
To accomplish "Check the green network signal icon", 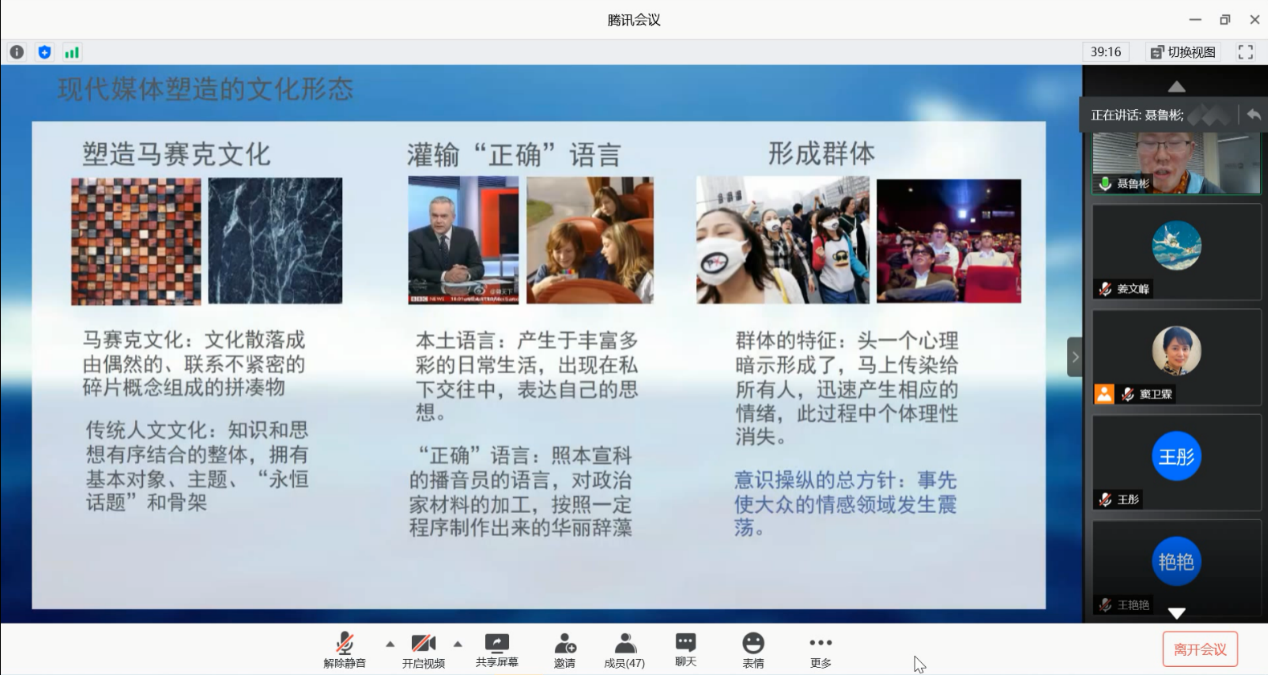I will (x=72, y=52).
